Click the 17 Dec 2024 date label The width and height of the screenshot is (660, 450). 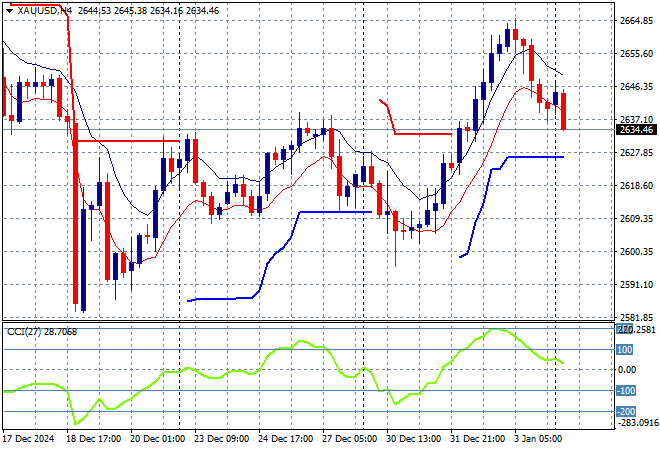click(29, 439)
